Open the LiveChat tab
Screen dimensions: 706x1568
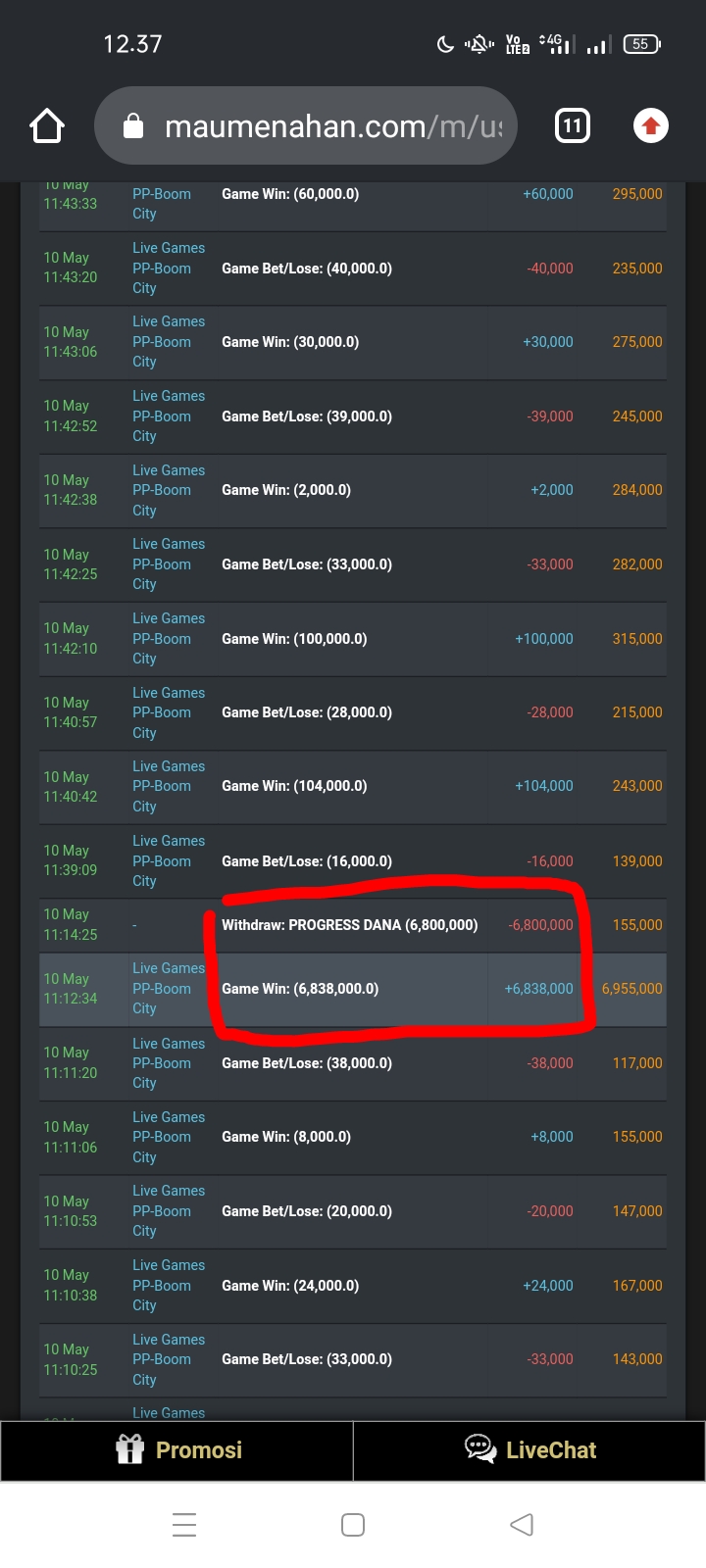[529, 1450]
